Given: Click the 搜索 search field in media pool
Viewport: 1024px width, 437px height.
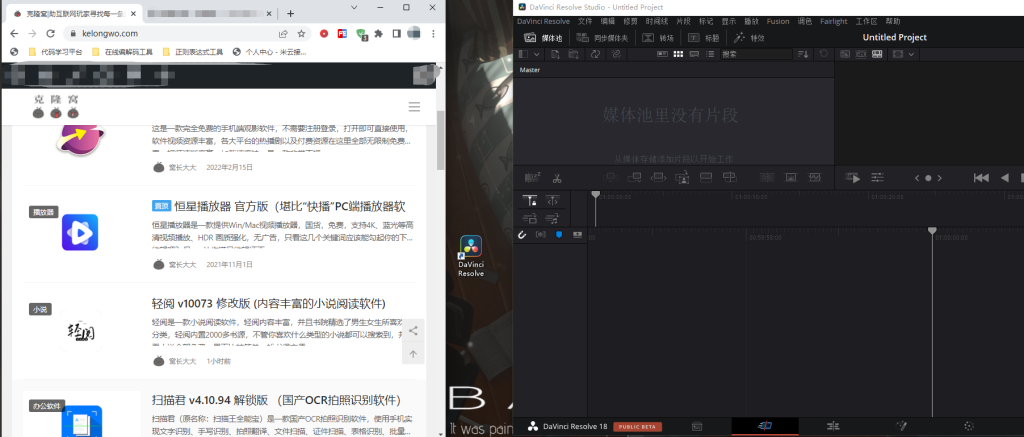Looking at the screenshot, I should (756, 54).
